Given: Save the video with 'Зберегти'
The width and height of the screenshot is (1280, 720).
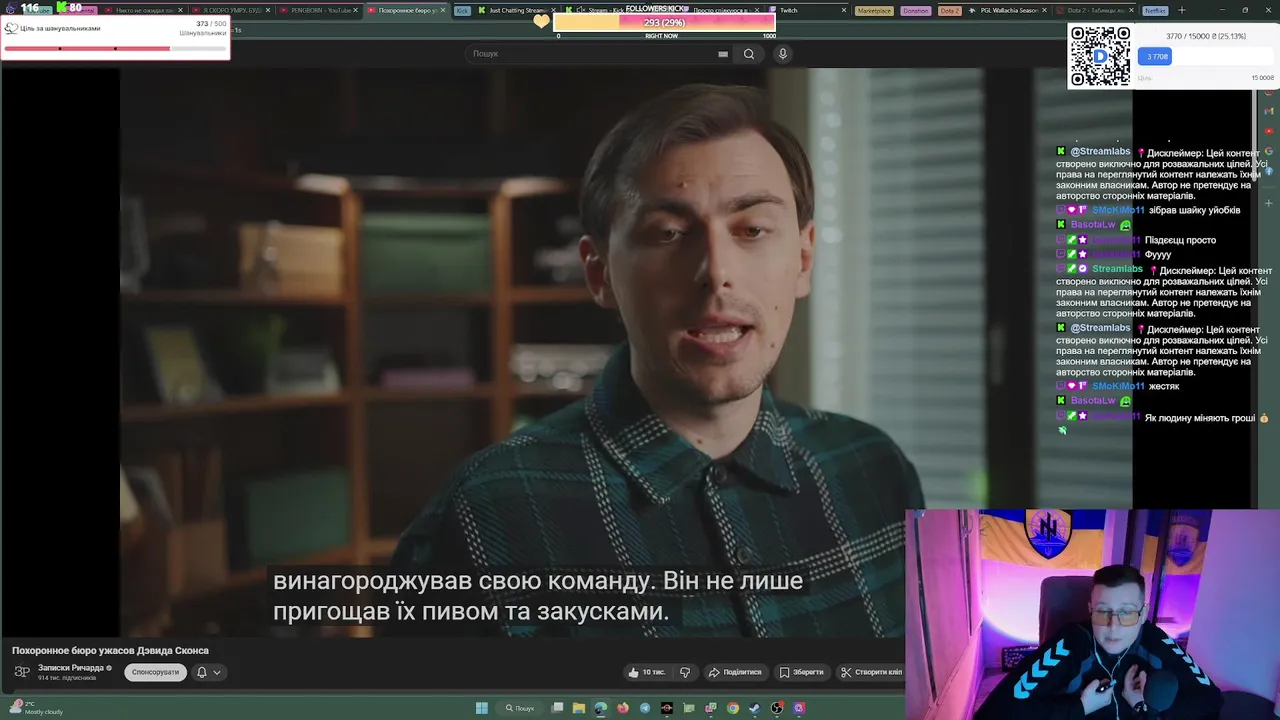Looking at the screenshot, I should [x=801, y=672].
